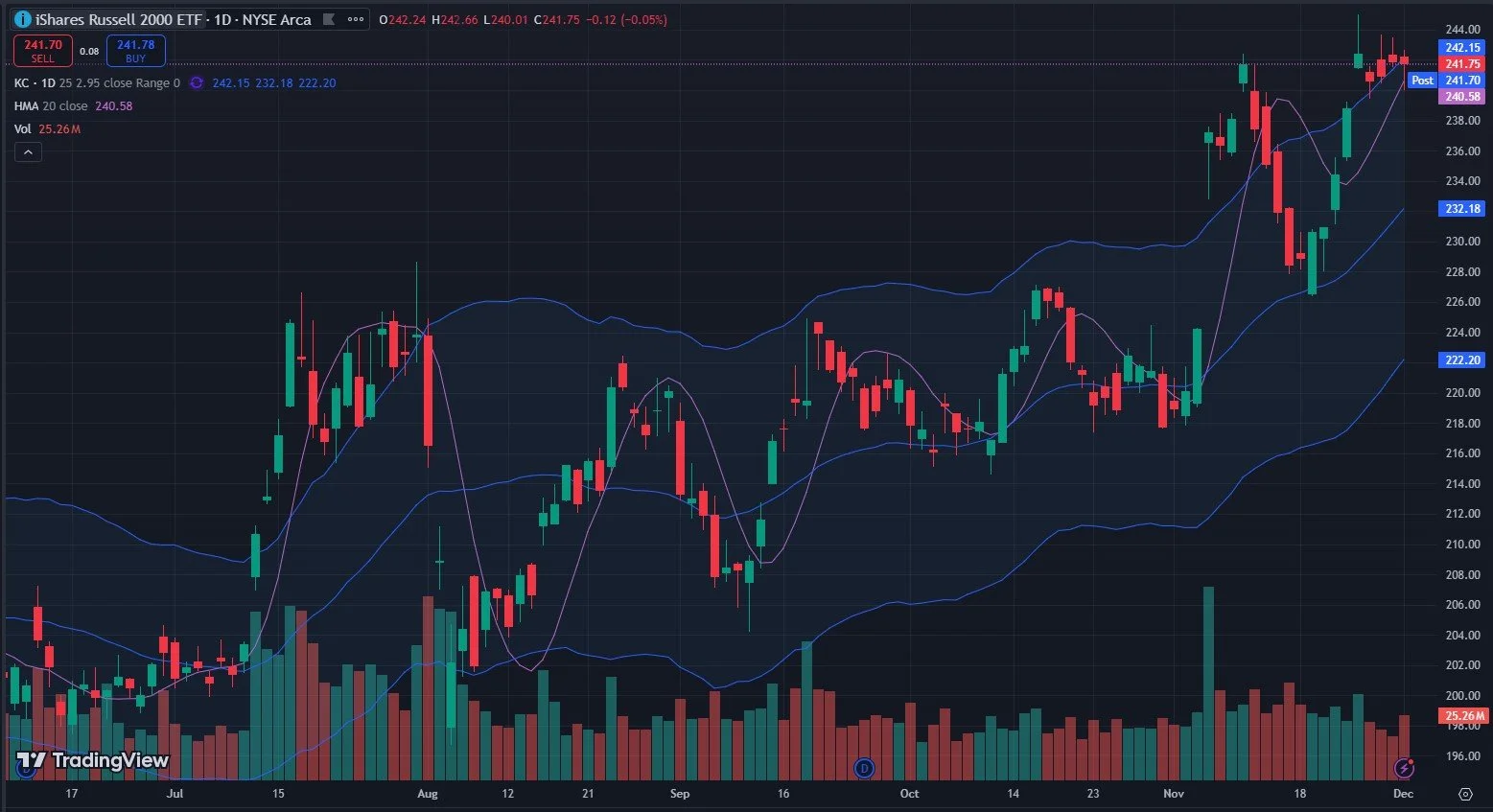Click the Nov label on time axis

1173,794
